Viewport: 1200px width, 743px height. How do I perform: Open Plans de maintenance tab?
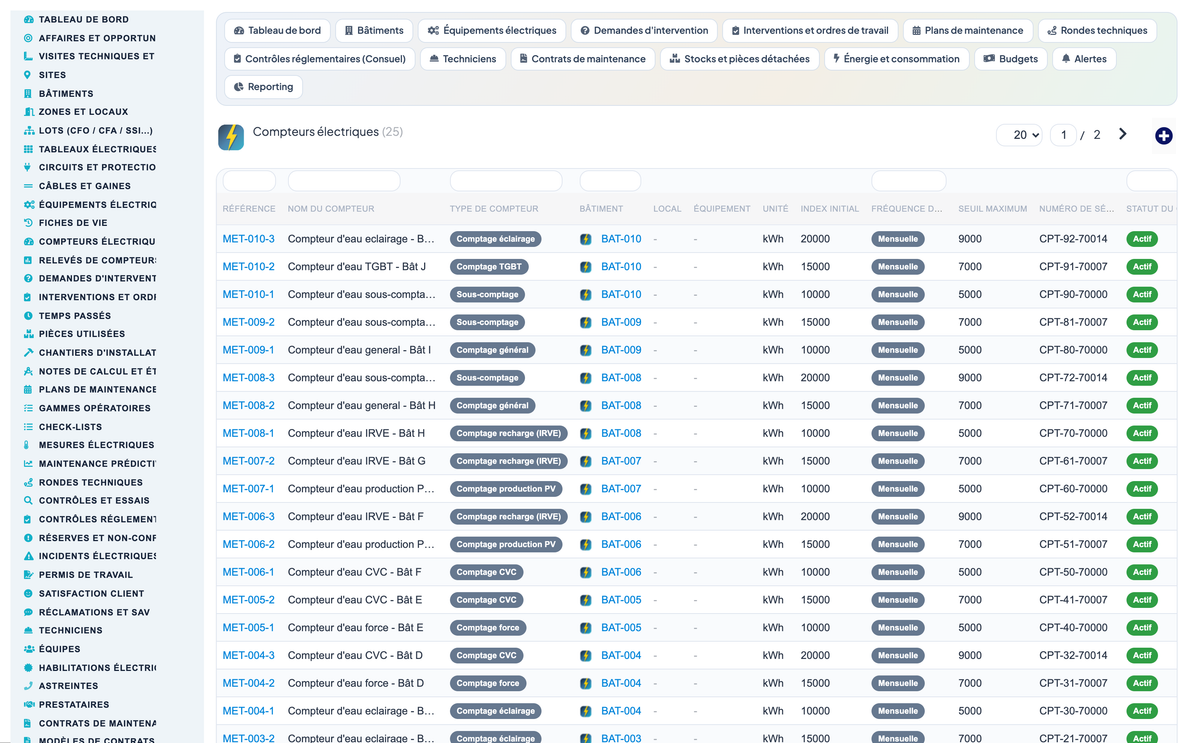click(968, 31)
